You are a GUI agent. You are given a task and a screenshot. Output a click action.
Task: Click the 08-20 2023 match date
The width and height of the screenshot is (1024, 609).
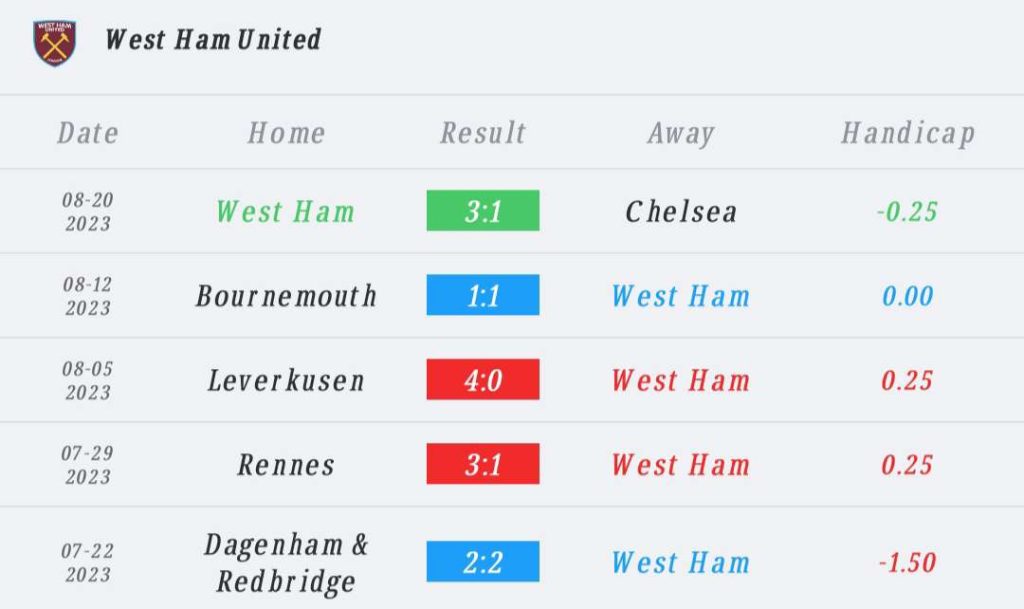click(88, 211)
